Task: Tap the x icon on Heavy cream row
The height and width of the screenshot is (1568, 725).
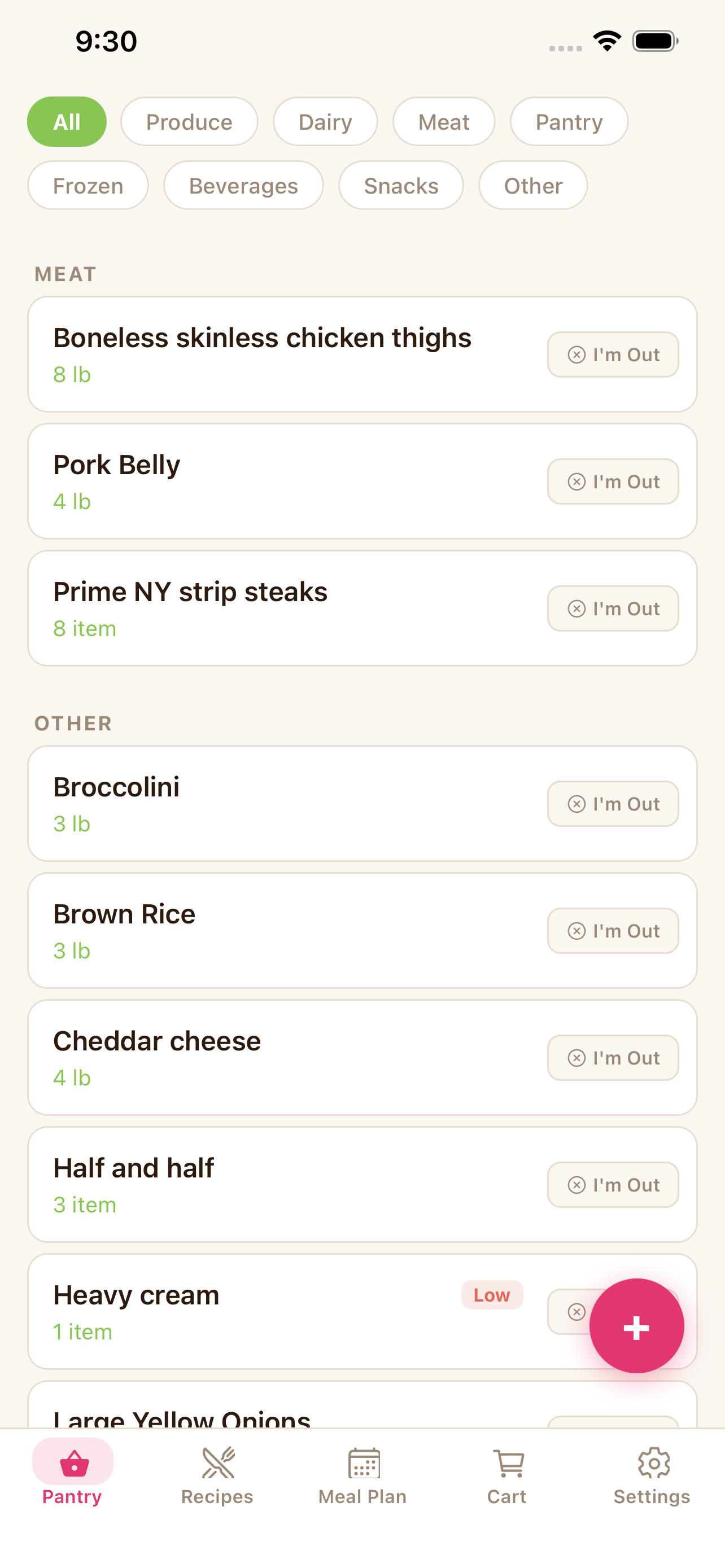Action: [x=576, y=1312]
